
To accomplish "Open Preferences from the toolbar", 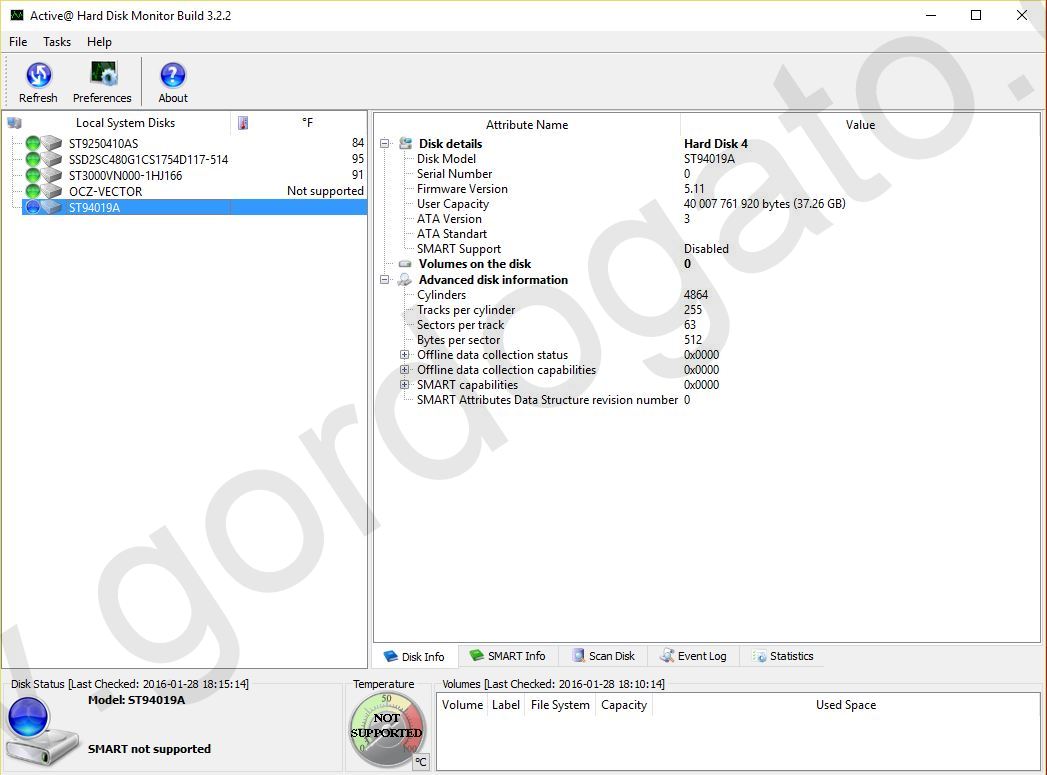I will [x=102, y=75].
